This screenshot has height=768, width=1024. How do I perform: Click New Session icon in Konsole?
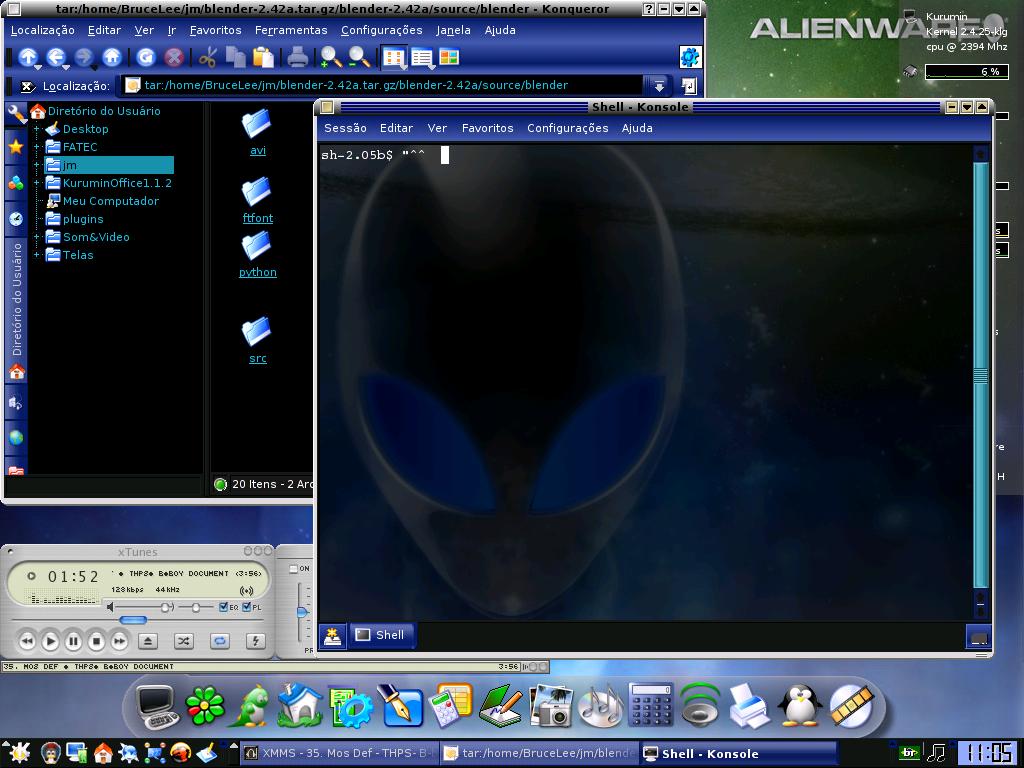332,635
